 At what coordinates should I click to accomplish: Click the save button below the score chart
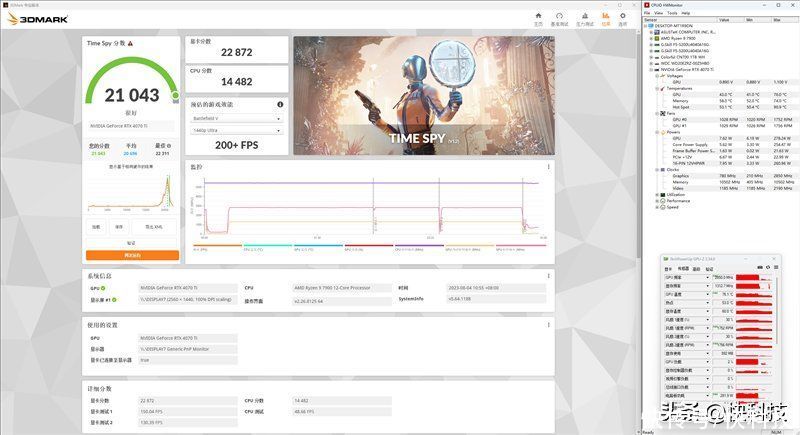[x=119, y=227]
